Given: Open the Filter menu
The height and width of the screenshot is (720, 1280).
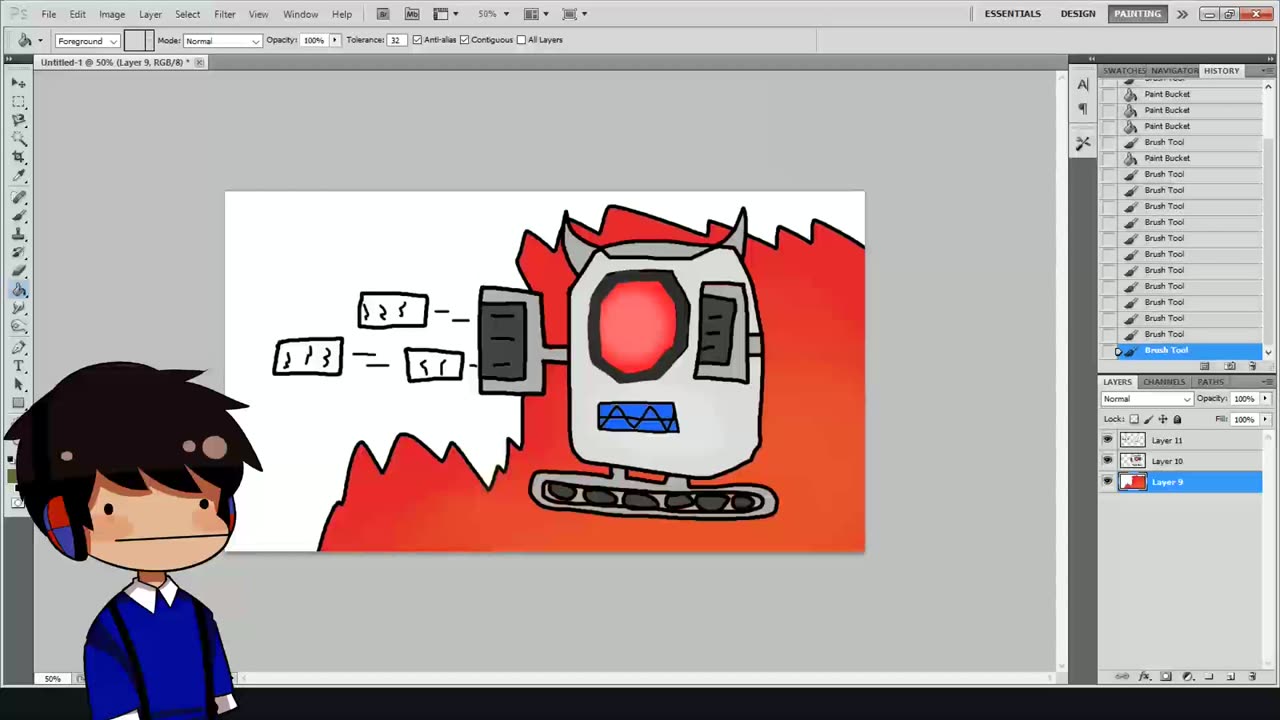Looking at the screenshot, I should pos(225,14).
